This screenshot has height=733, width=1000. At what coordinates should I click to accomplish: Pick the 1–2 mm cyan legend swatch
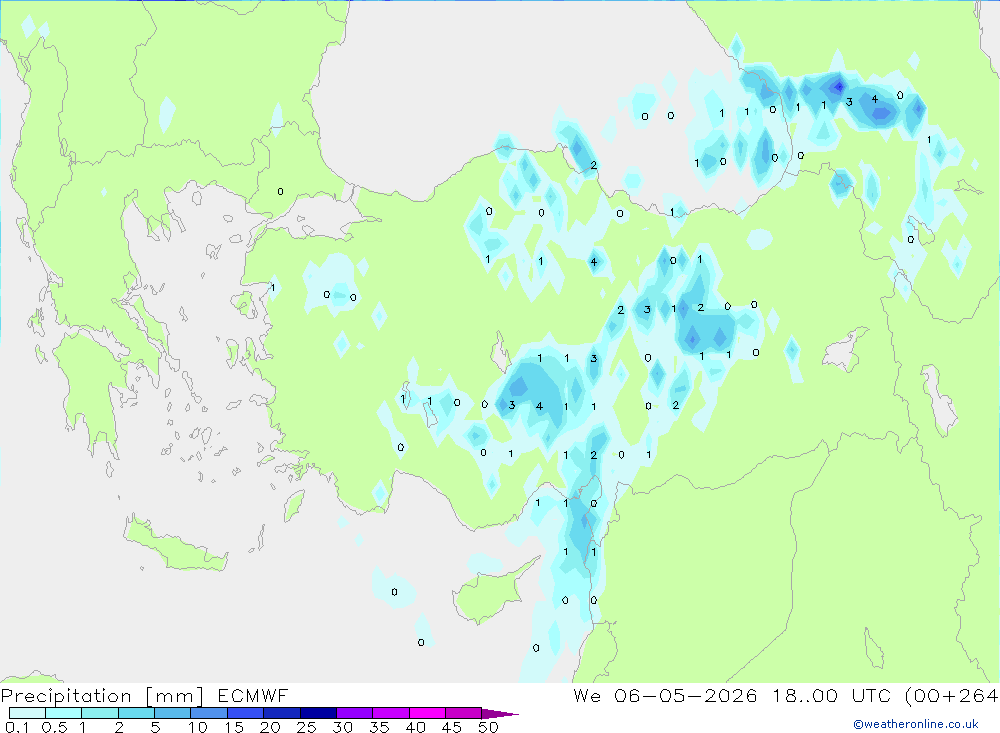pos(100,713)
